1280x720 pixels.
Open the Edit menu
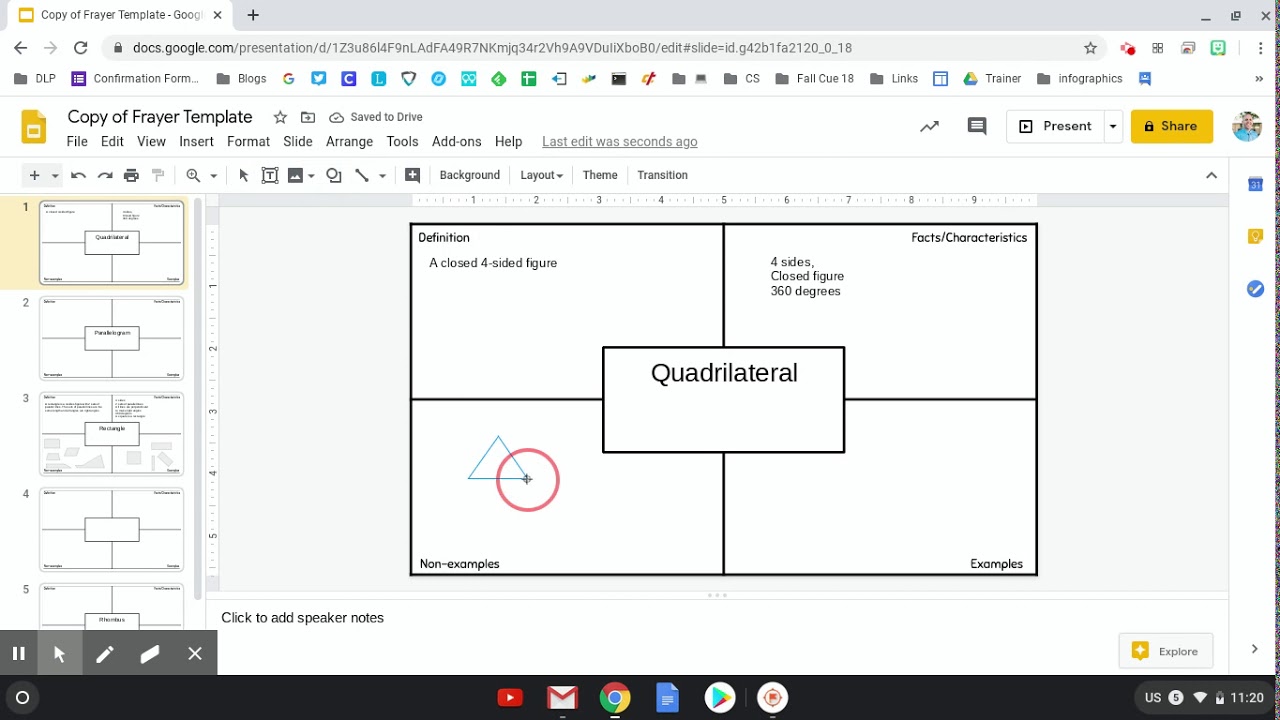pyautogui.click(x=112, y=142)
